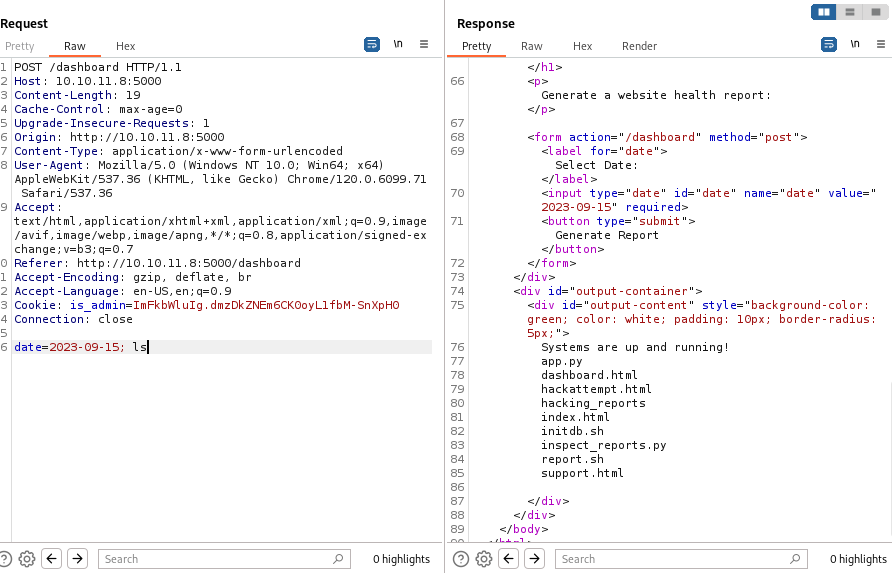Click hacking_reports in response output
Screen dimensions: 892x573
(593, 403)
